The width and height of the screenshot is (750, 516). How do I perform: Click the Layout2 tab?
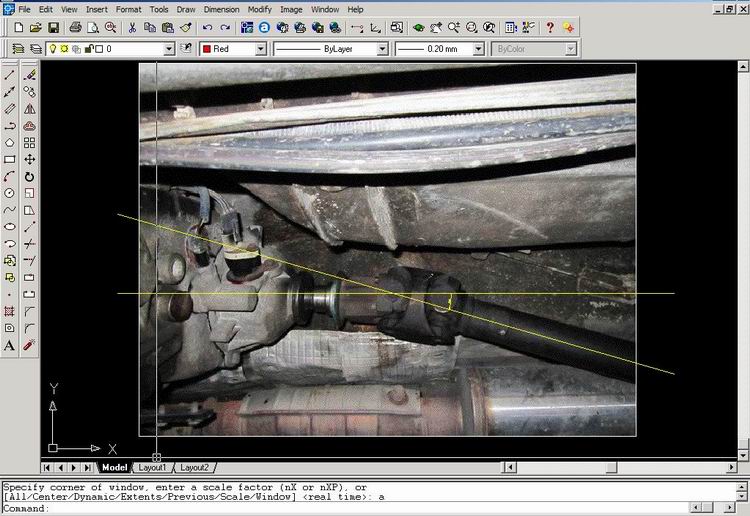[x=194, y=467]
